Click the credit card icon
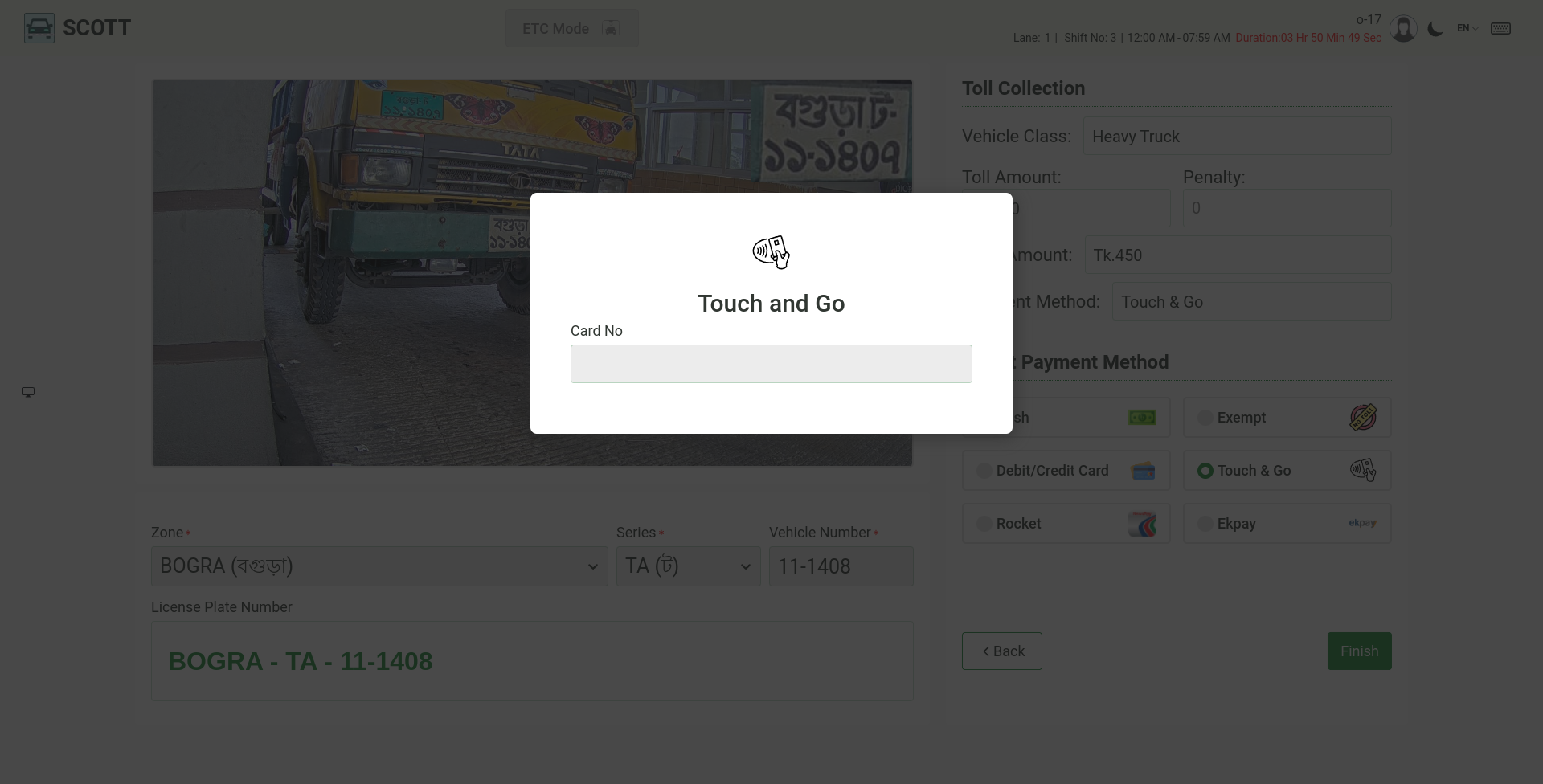The width and height of the screenshot is (1543, 784). (x=1143, y=471)
